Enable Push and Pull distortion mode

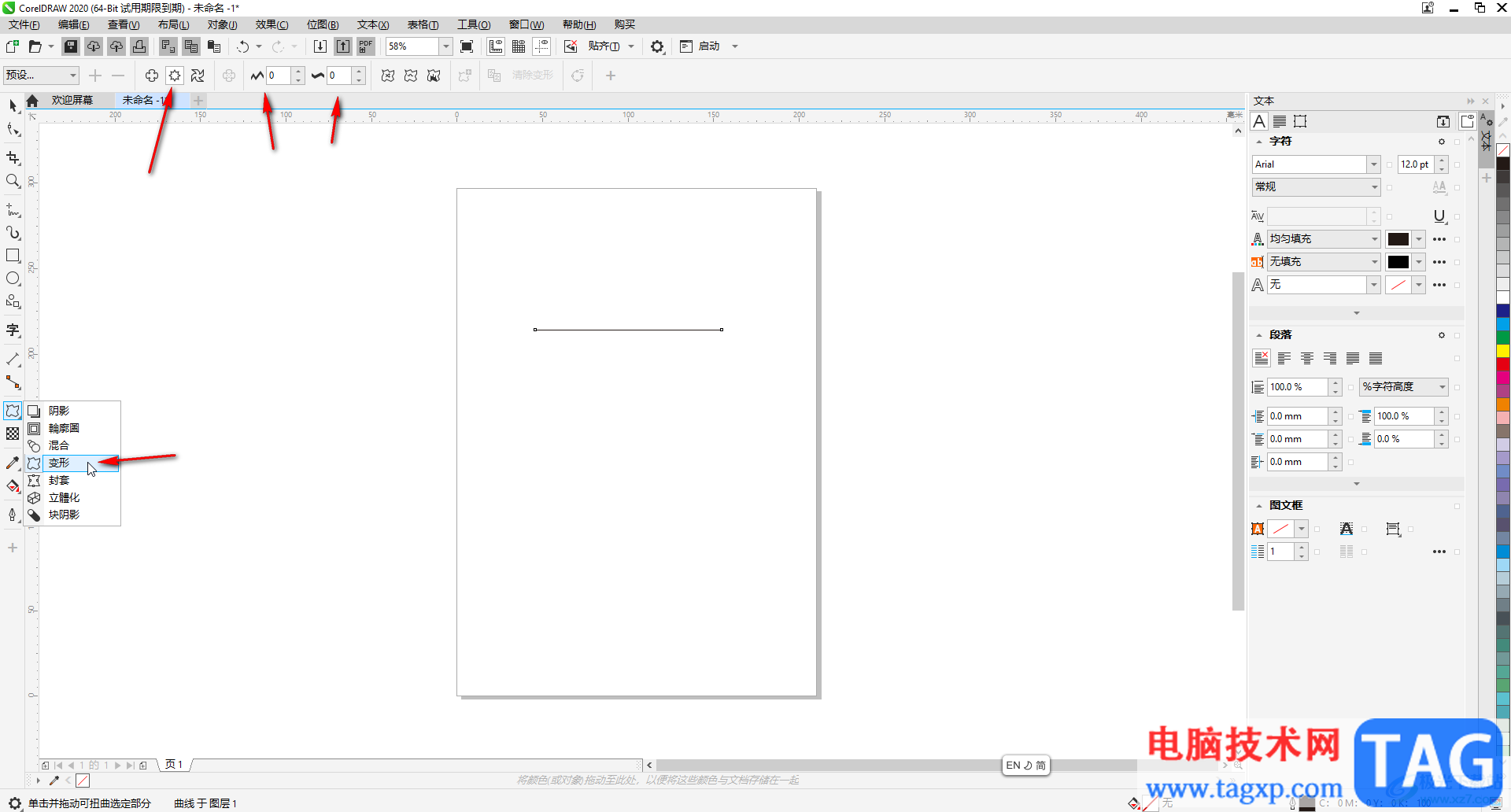[x=152, y=76]
